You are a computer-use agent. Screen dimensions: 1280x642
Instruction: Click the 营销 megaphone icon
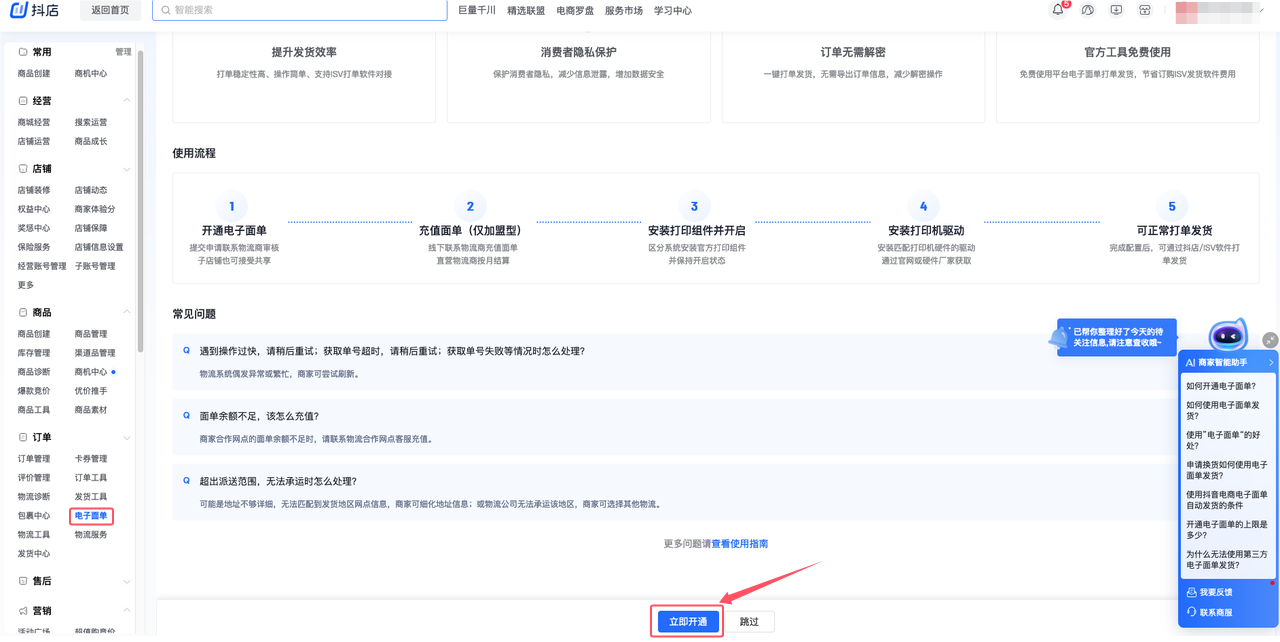pyautogui.click(x=23, y=611)
